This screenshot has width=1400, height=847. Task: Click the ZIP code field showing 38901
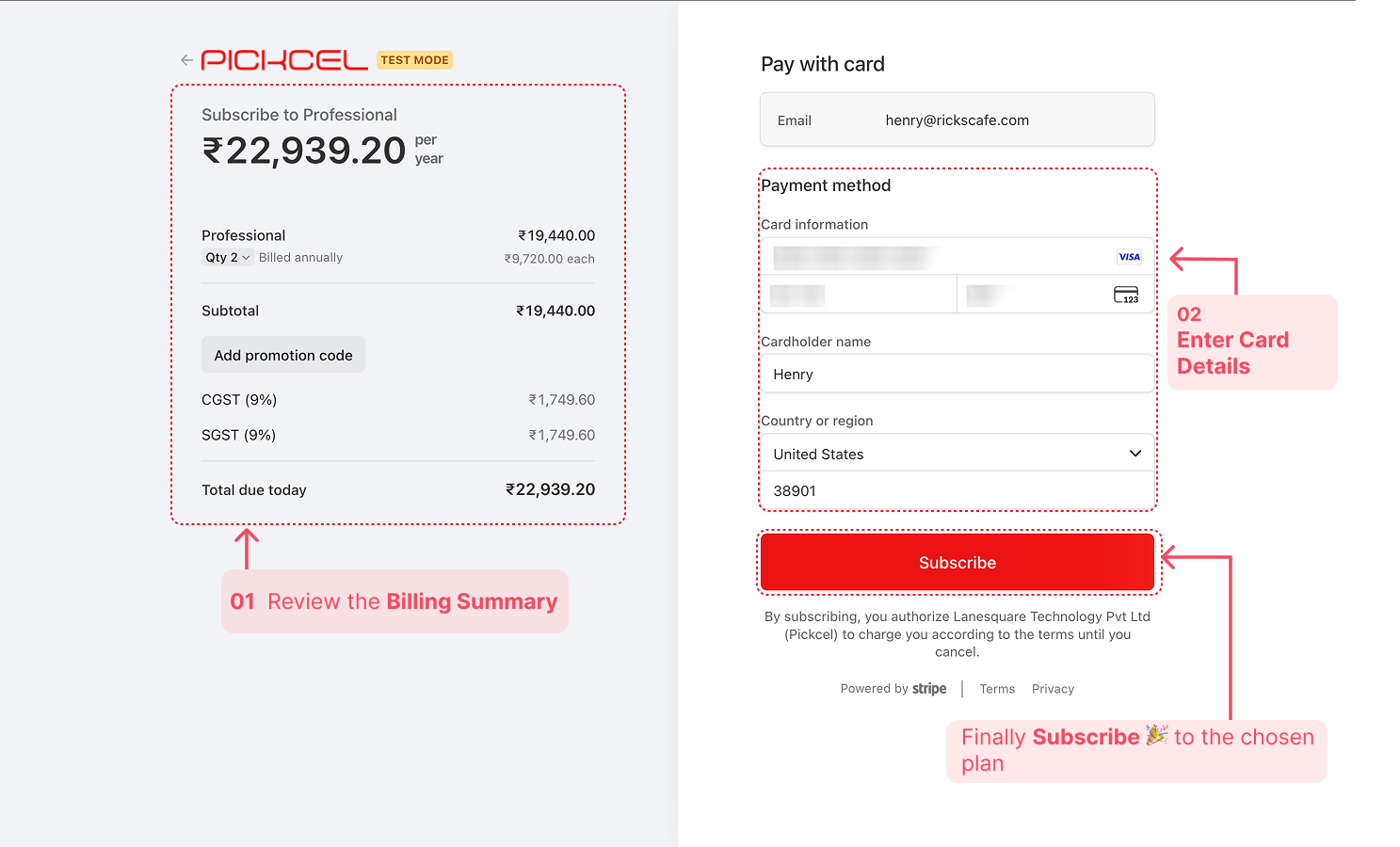coord(957,491)
